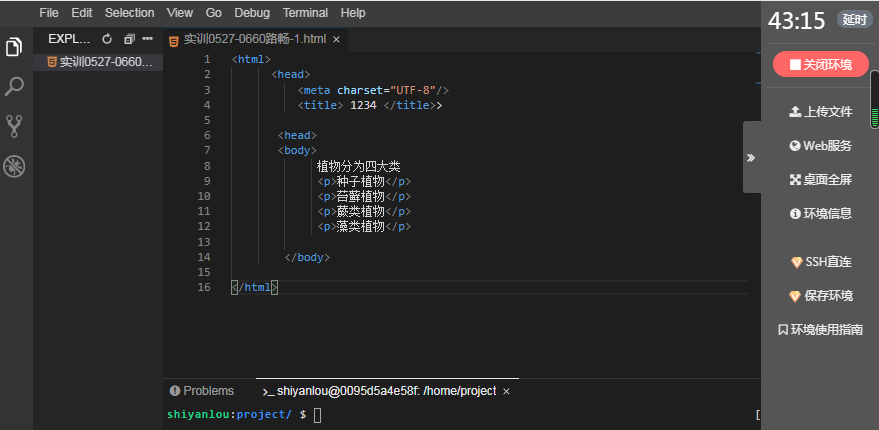Image resolution: width=879 pixels, height=430 pixels.
Task: Open the File menu
Action: pos(49,13)
